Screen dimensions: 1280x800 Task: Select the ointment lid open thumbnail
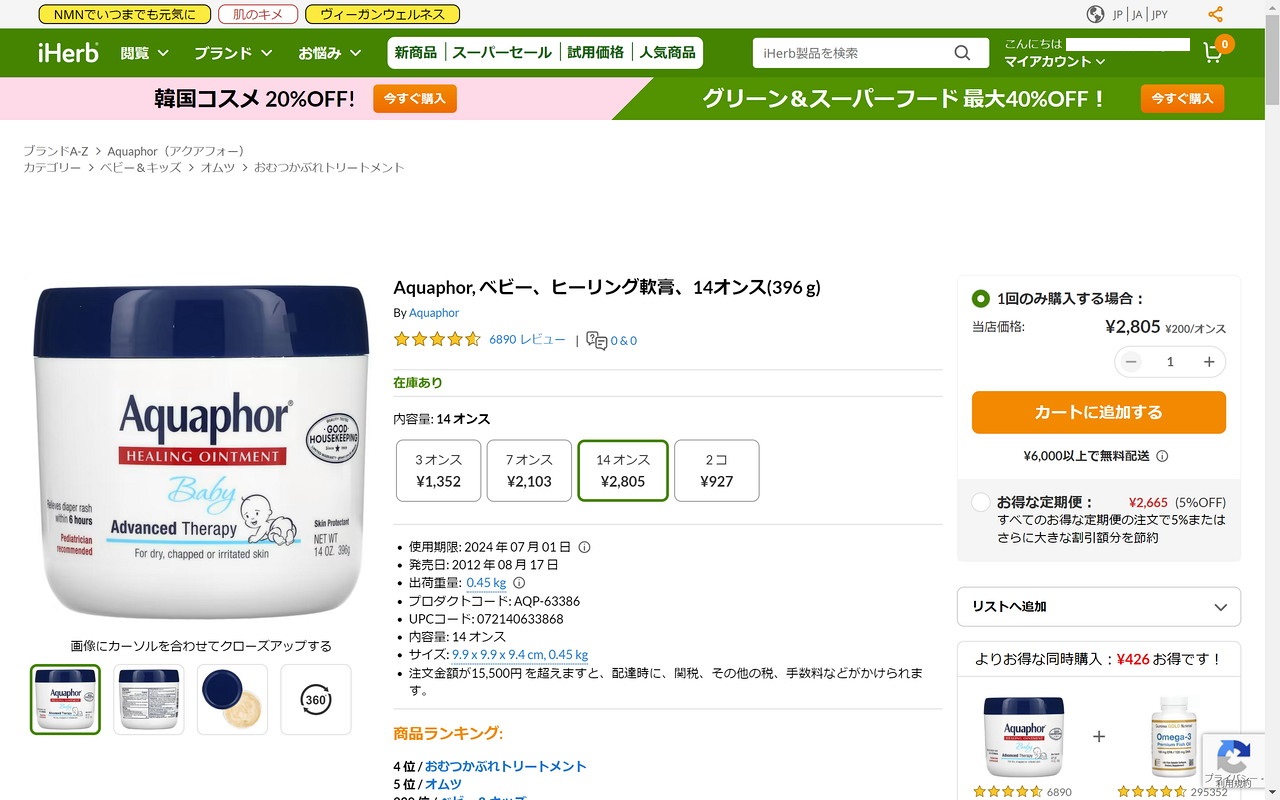tap(232, 699)
